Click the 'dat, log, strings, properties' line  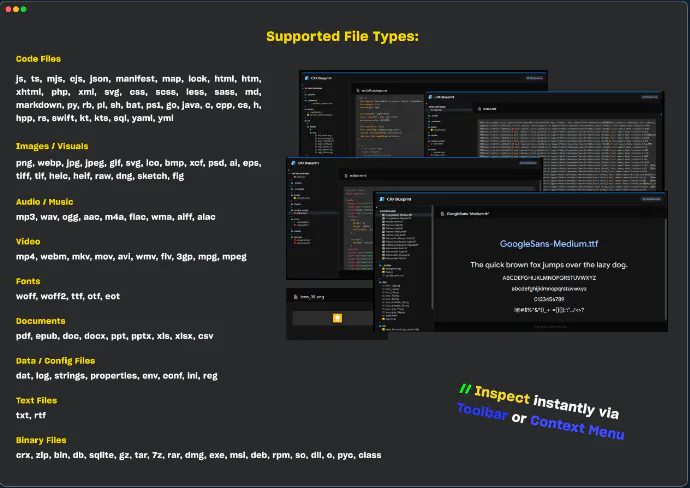pyautogui.click(x=117, y=376)
